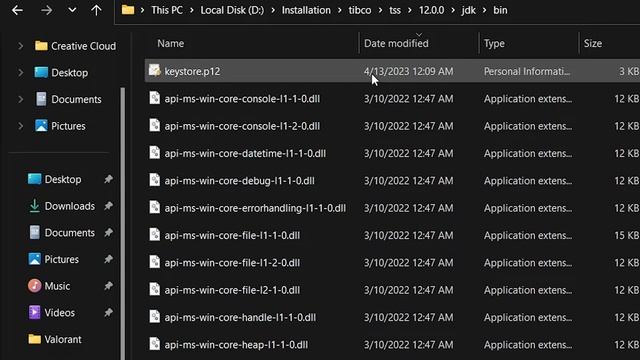640x360 pixels.
Task: Open the Installation breadcrumb segment
Action: (x=306, y=10)
